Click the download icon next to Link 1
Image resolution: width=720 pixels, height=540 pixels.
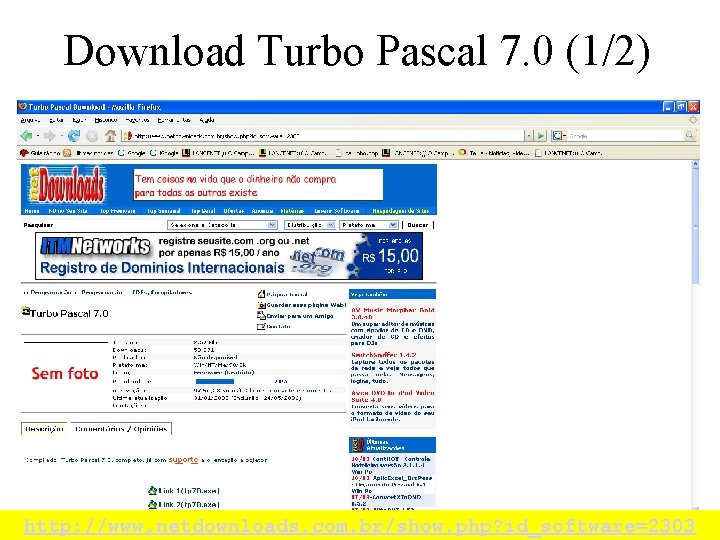click(x=152, y=490)
